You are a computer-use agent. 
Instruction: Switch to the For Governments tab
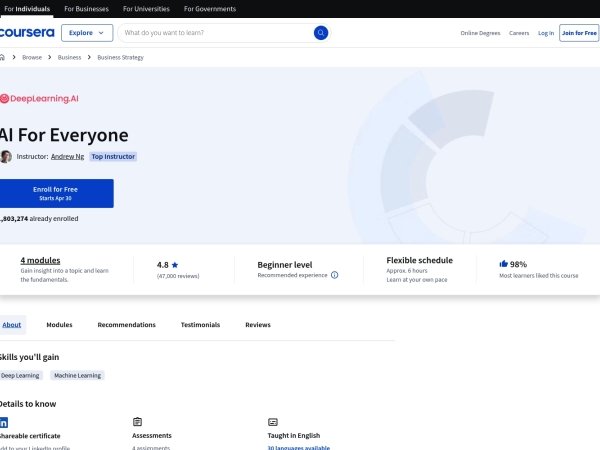[x=210, y=9]
